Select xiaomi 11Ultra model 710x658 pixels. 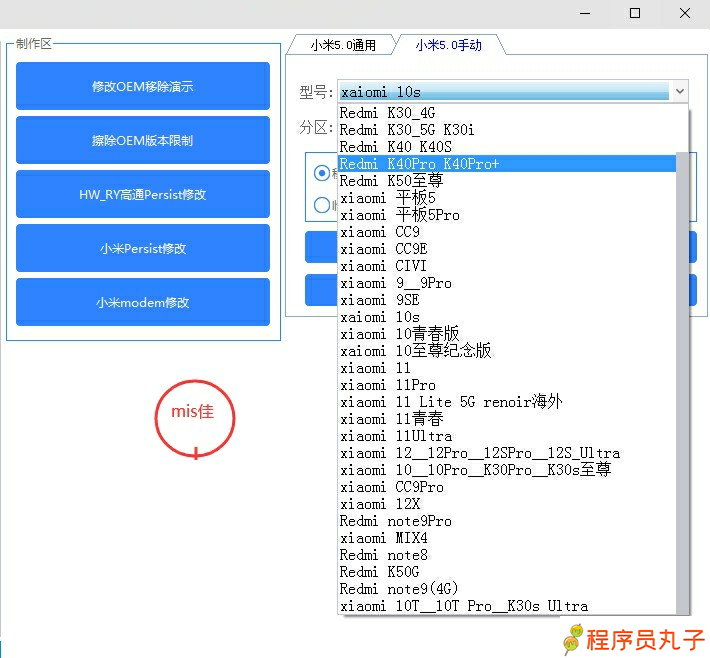click(507, 436)
